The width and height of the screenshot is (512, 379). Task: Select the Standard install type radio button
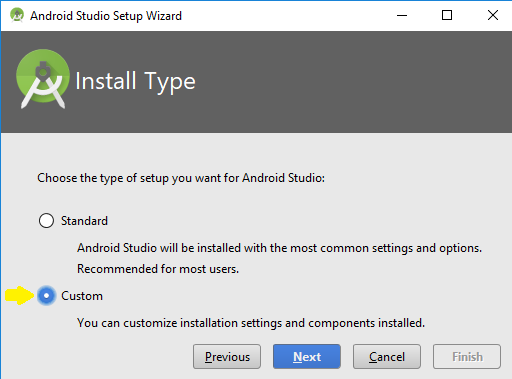(46, 221)
